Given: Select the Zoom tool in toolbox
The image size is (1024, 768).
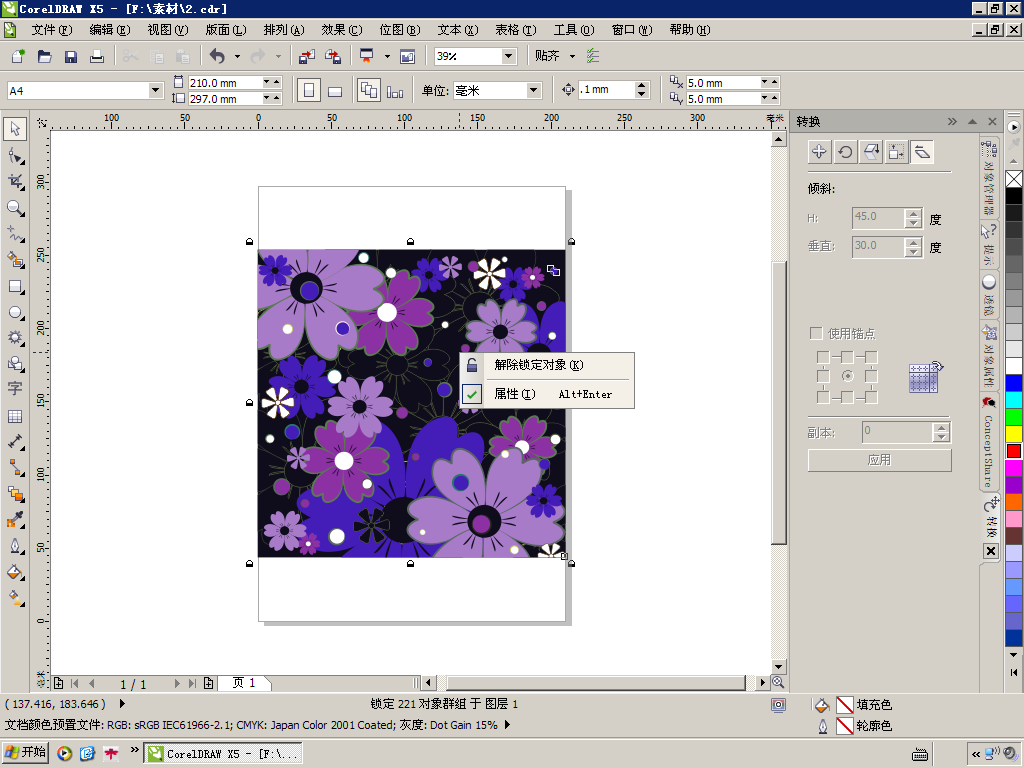Looking at the screenshot, I should coord(15,208).
